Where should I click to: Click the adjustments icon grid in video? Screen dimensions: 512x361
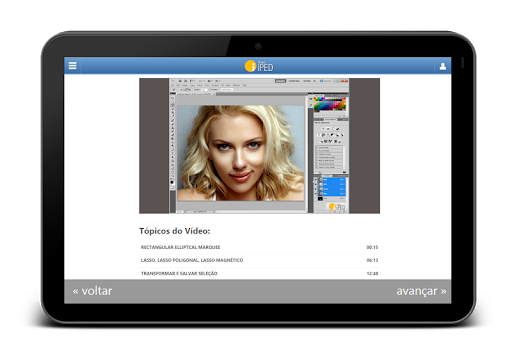pyautogui.click(x=330, y=135)
